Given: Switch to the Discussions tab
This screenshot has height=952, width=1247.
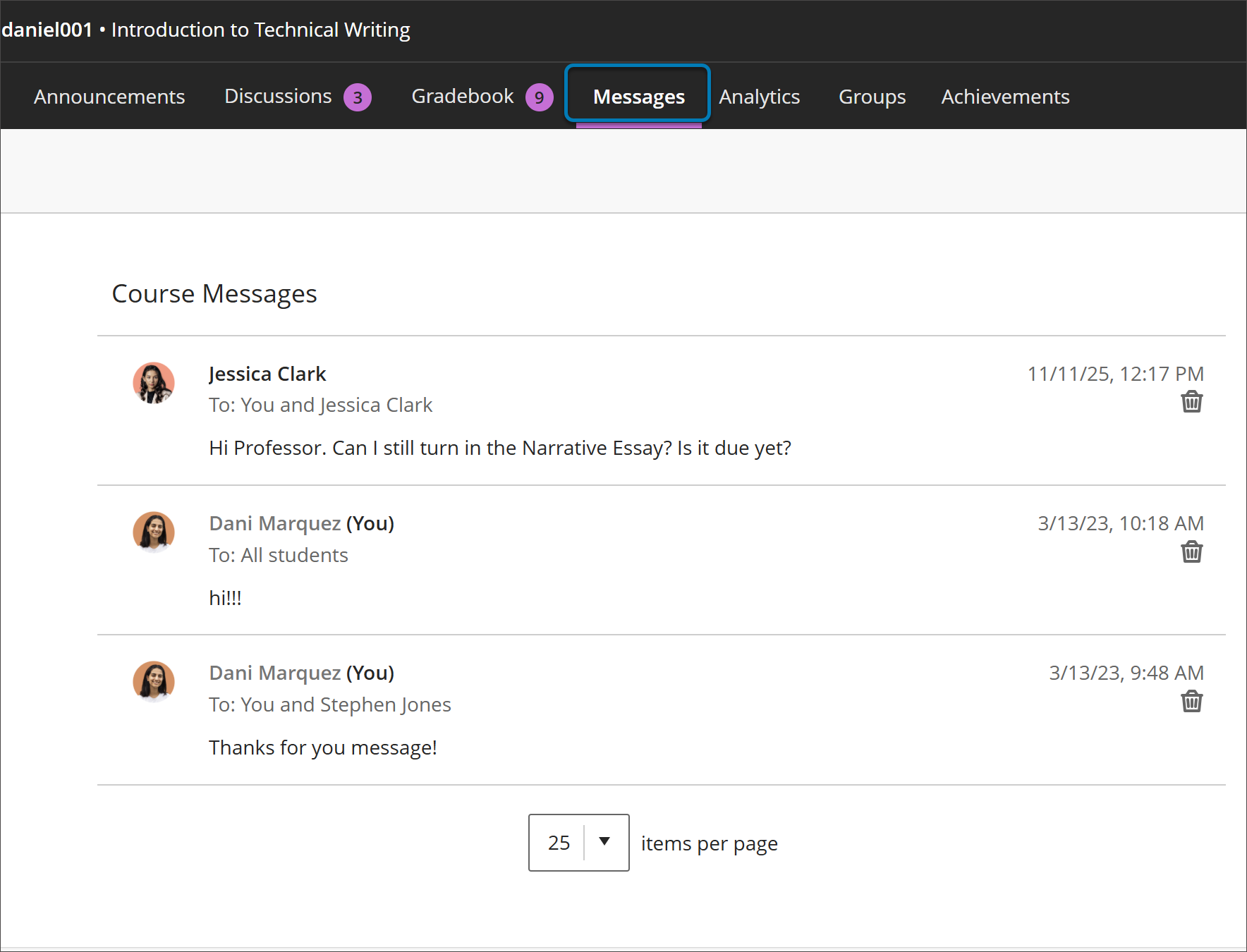Looking at the screenshot, I should (x=278, y=97).
